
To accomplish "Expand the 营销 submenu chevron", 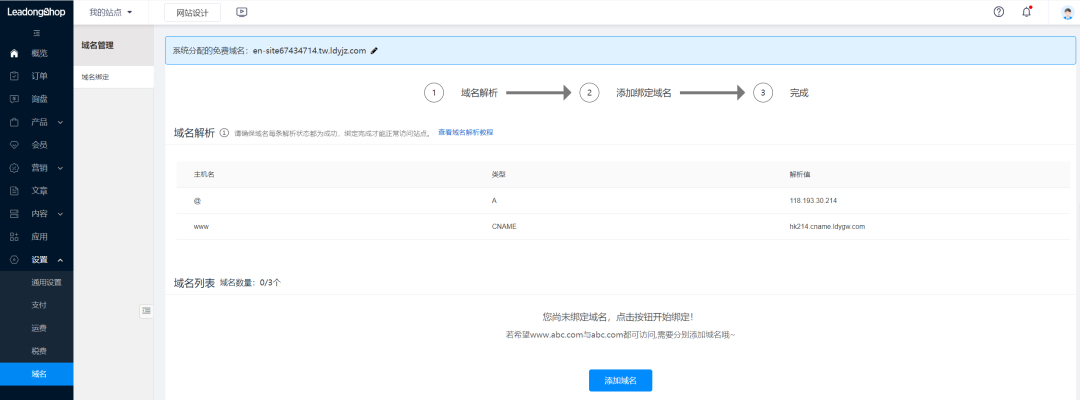I will [61, 168].
